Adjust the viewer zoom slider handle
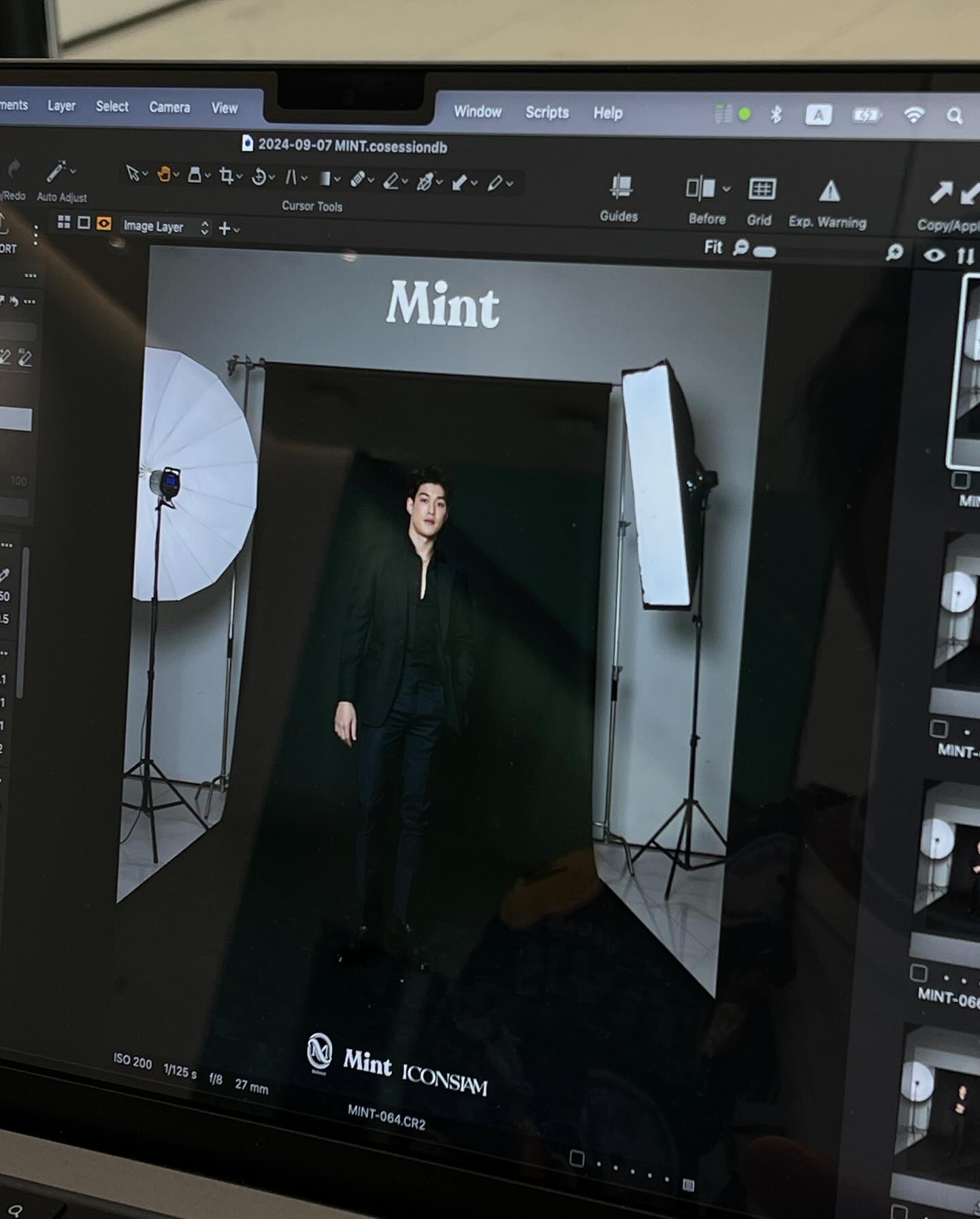 (x=764, y=253)
